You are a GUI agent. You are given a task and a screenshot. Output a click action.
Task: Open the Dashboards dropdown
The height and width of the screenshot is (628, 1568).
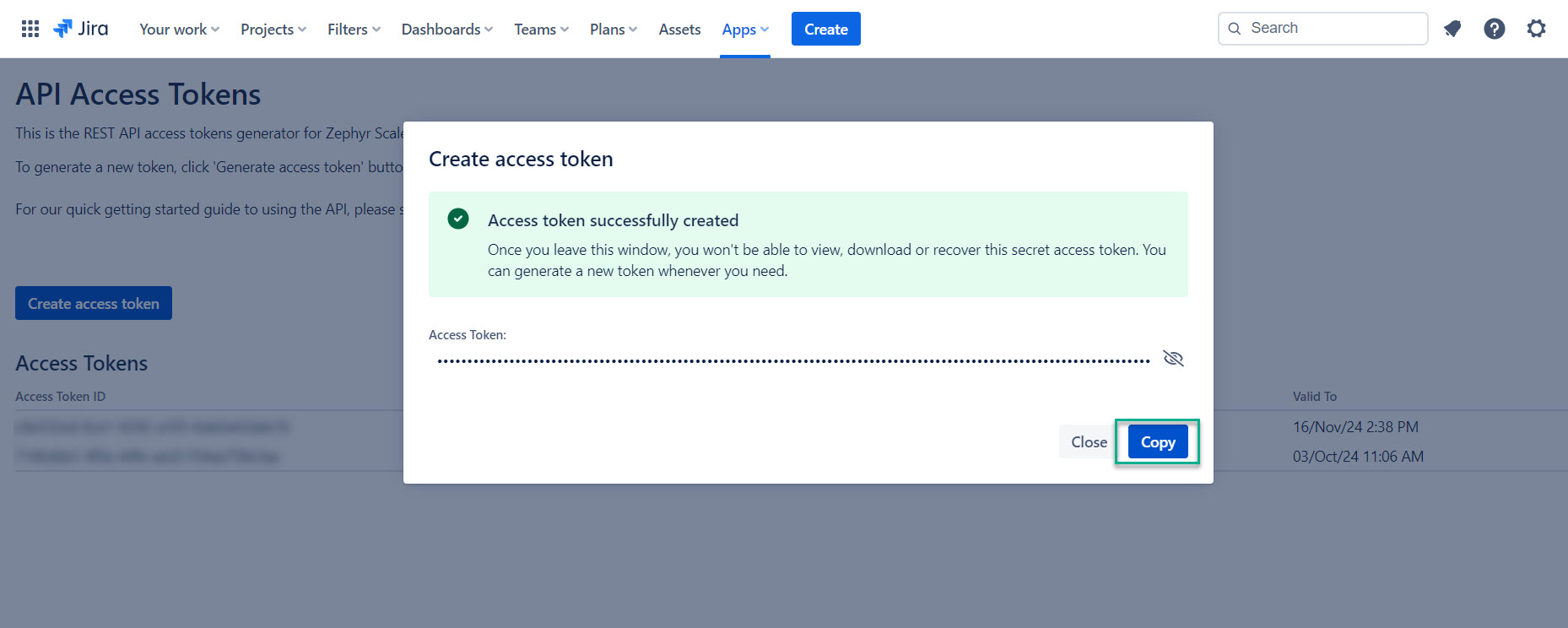point(447,30)
